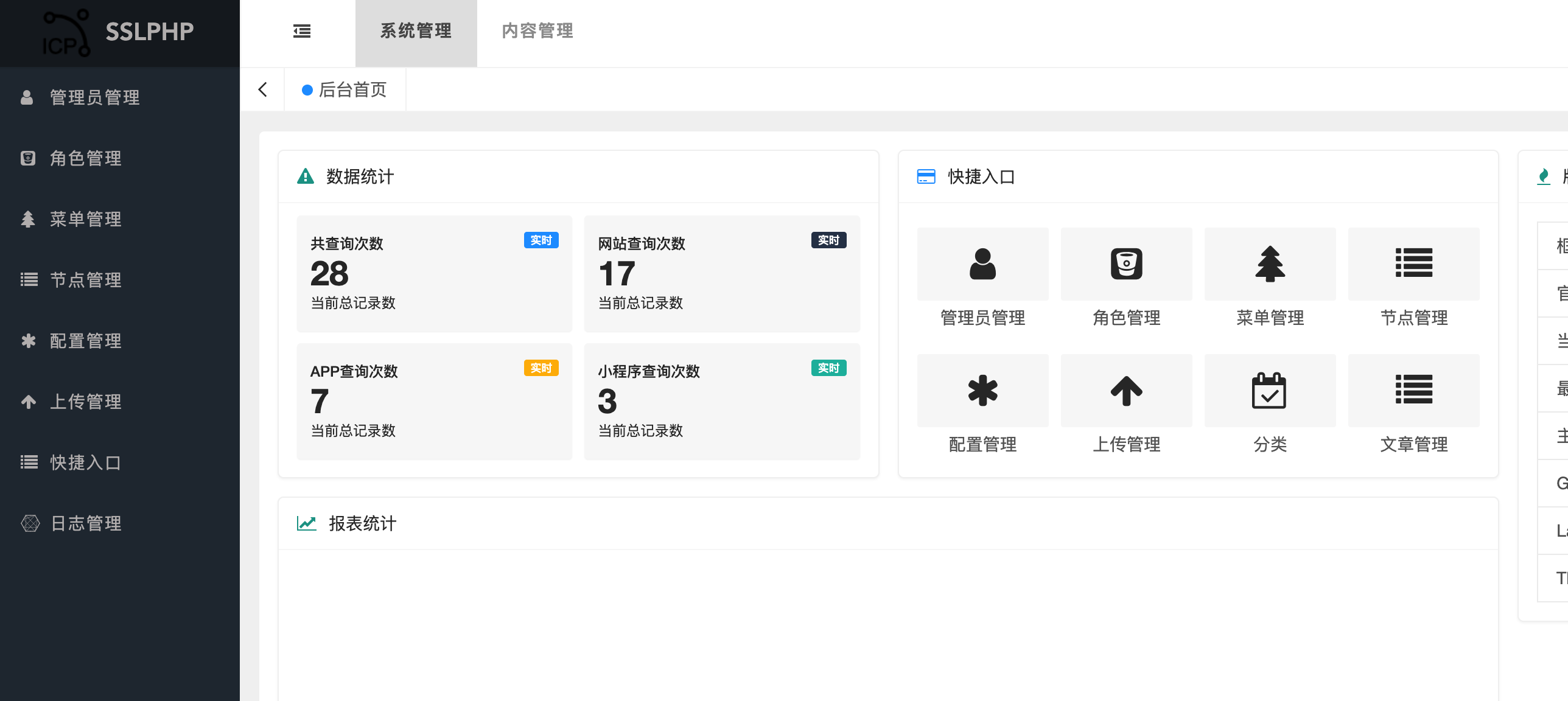Open the 节点管理 list icon shortcut
Screen dimensions: 1568x701
(x=1413, y=264)
